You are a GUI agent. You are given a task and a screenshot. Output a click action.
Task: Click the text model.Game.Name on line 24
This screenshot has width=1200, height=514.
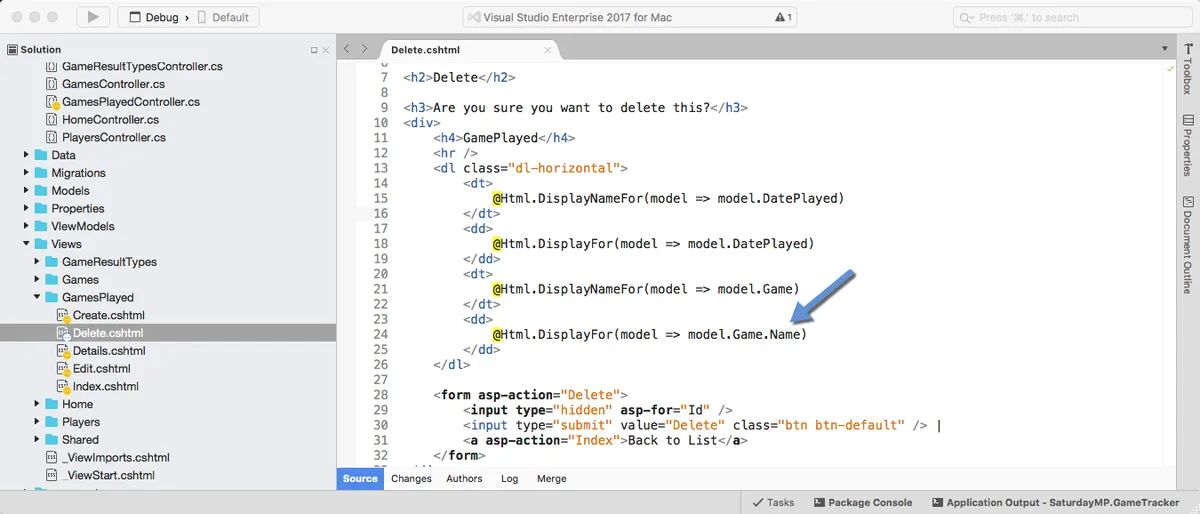point(746,334)
